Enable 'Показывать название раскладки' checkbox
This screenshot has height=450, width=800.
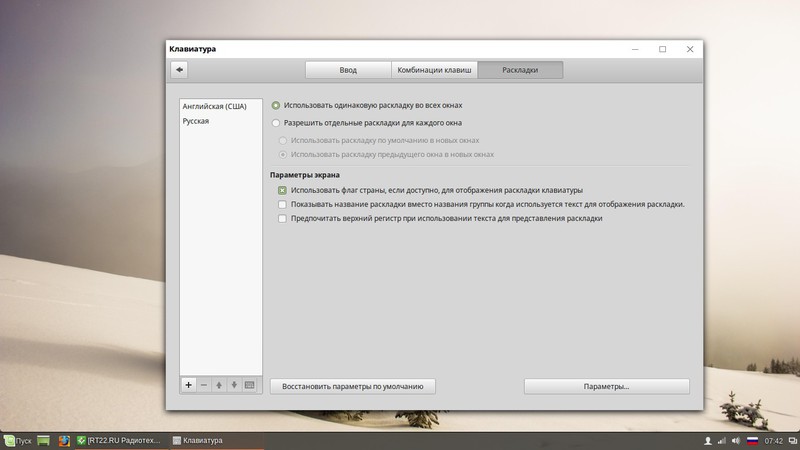click(282, 204)
